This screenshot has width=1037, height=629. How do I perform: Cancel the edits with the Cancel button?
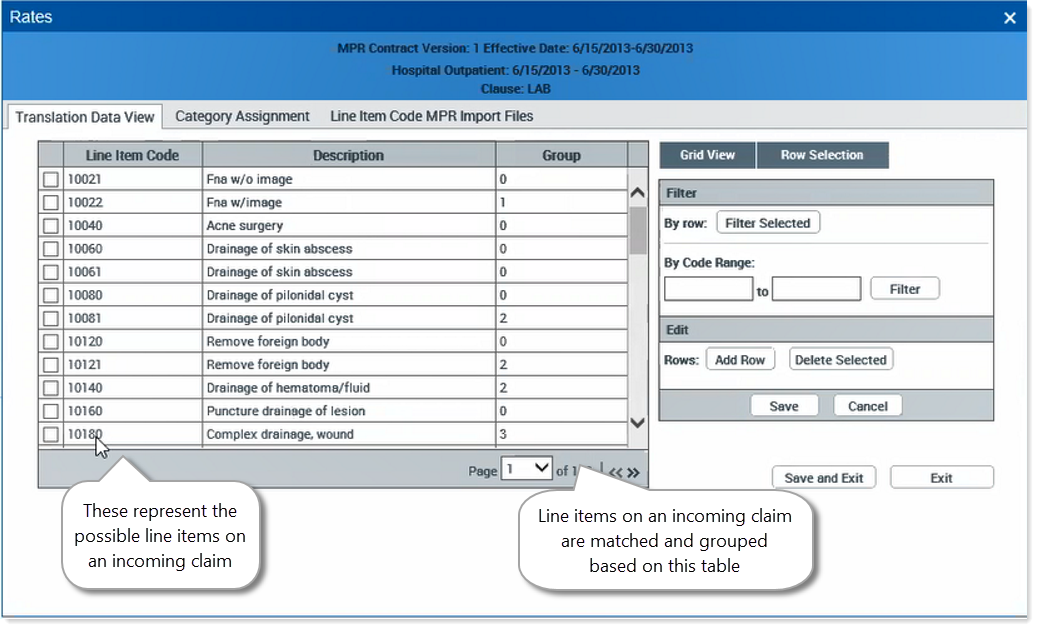(868, 406)
